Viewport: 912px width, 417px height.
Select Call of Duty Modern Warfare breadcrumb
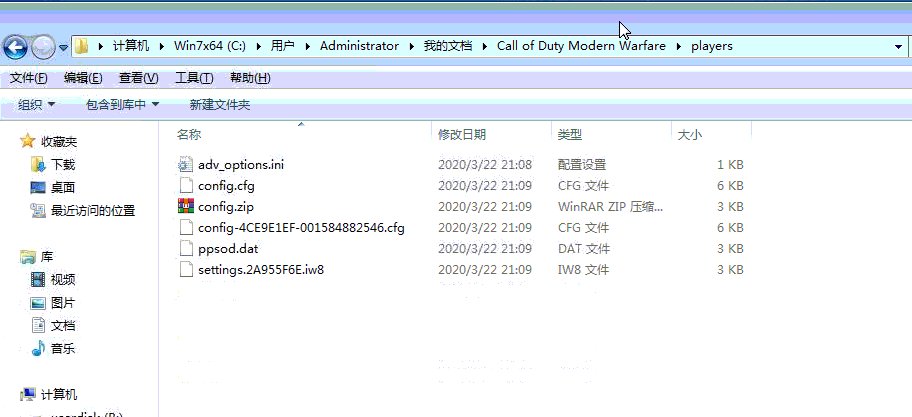[581, 46]
